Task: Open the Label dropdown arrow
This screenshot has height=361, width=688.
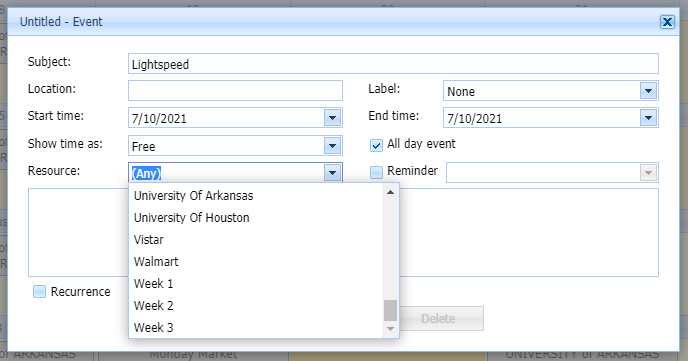Action: tap(648, 91)
